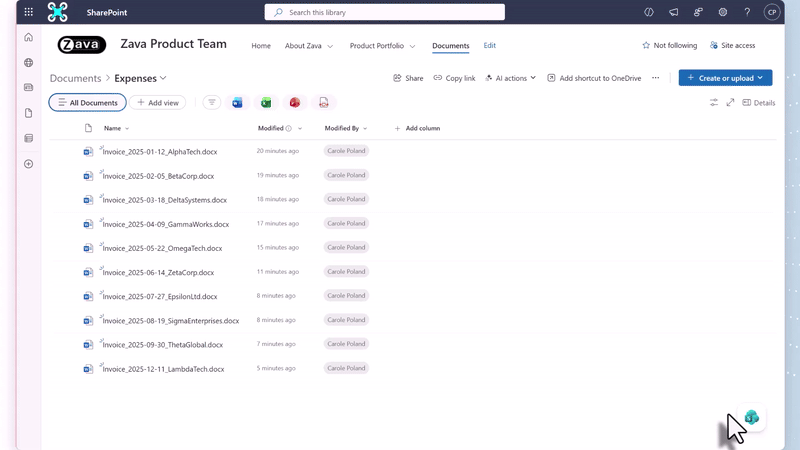
Task: Open the Documents navigation tab
Action: (451, 45)
